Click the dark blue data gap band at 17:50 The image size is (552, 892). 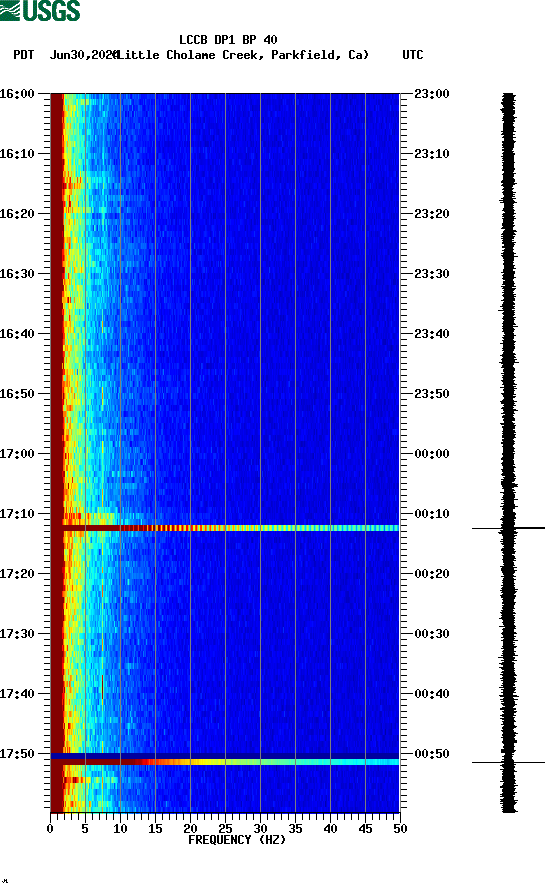[x=225, y=756]
